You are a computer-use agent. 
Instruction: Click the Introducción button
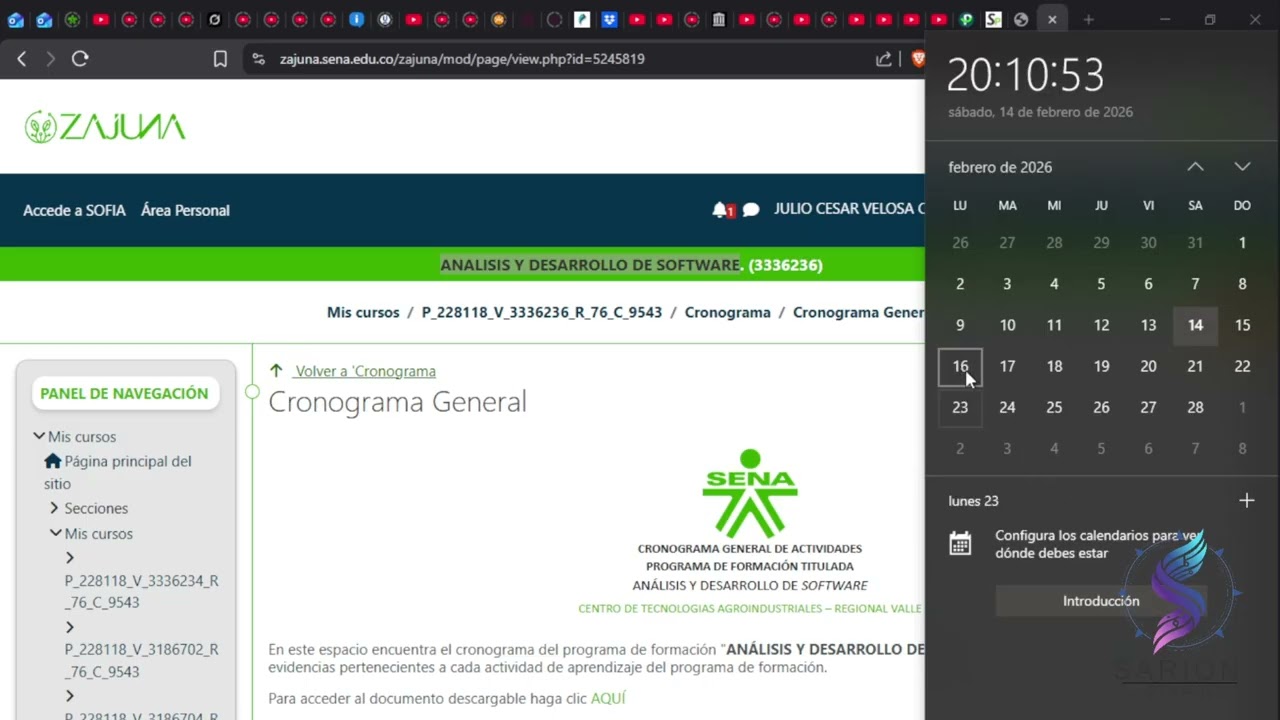click(1101, 601)
